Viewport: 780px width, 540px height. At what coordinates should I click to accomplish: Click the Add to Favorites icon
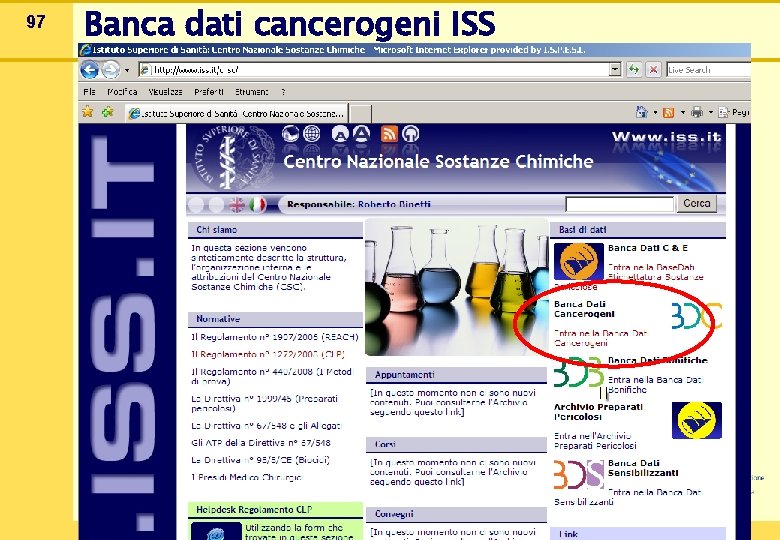(x=107, y=112)
